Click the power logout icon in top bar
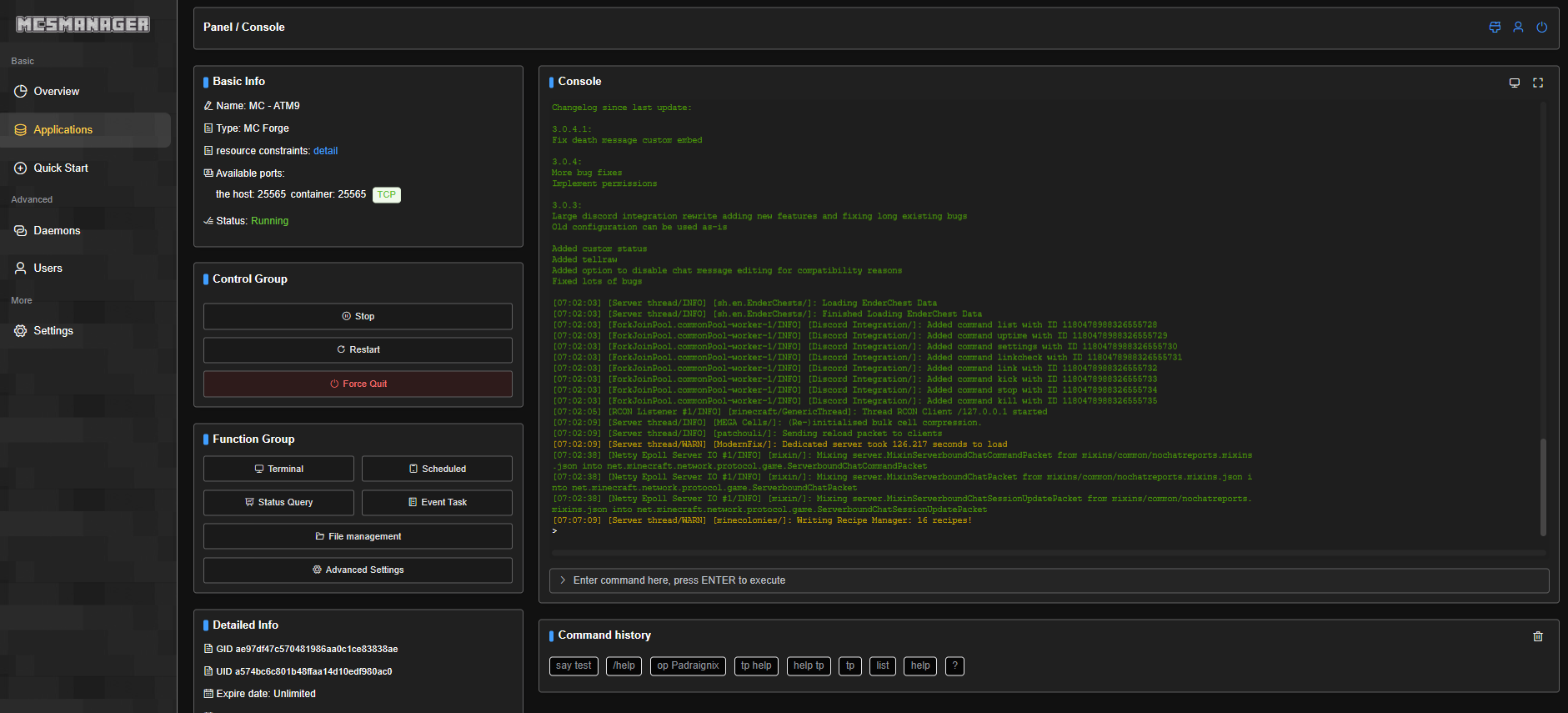1568x713 pixels. pos(1541,28)
